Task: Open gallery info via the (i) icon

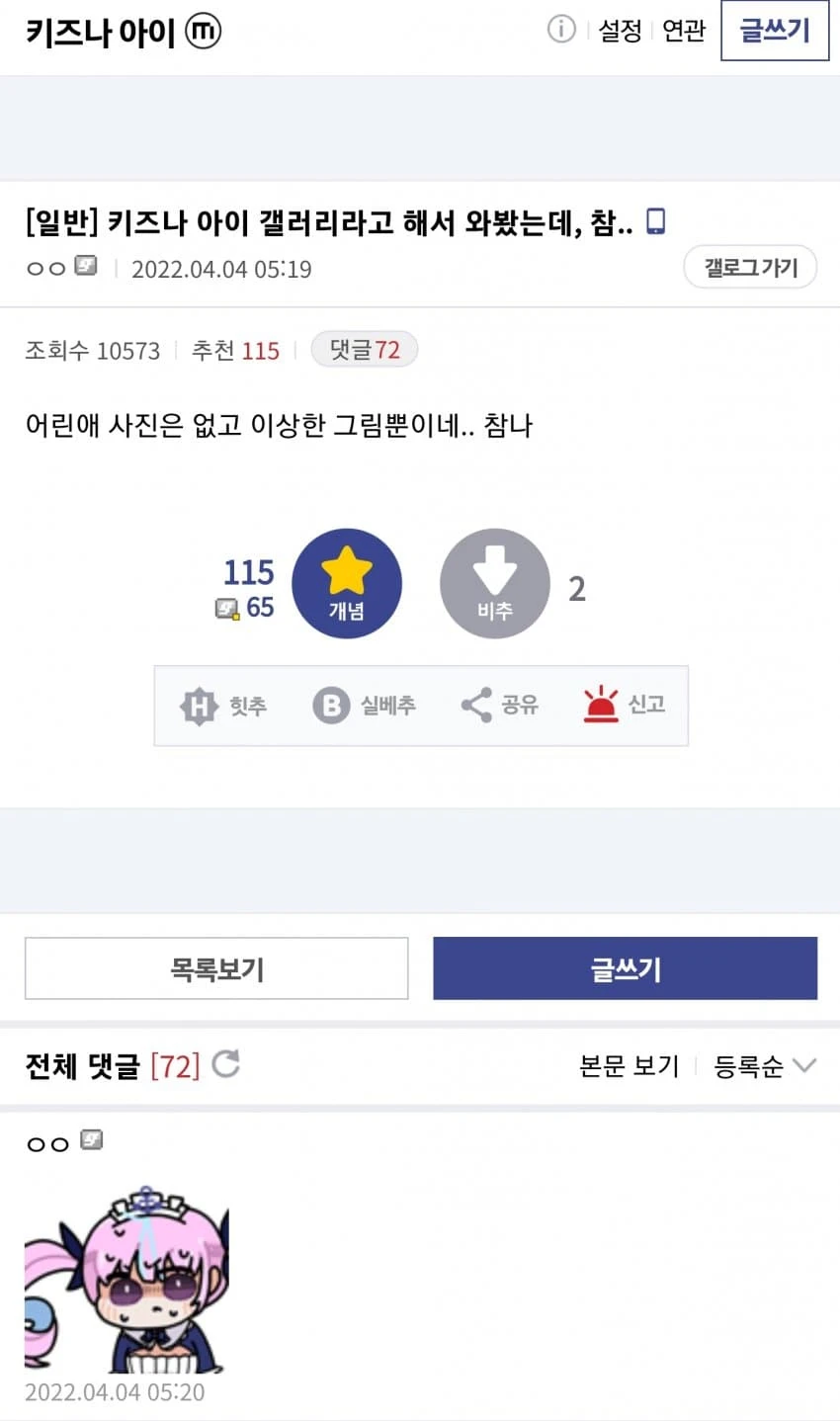Action: point(561,30)
